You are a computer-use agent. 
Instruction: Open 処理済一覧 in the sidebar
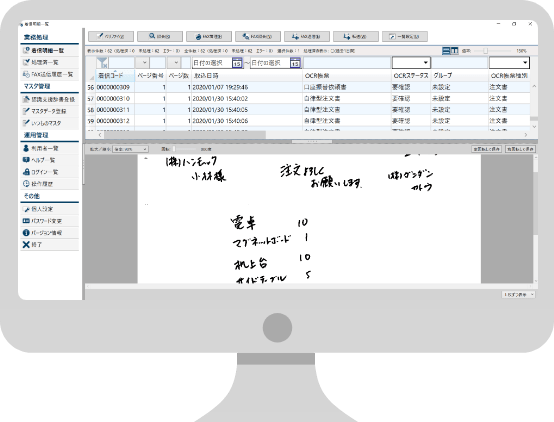coord(49,63)
